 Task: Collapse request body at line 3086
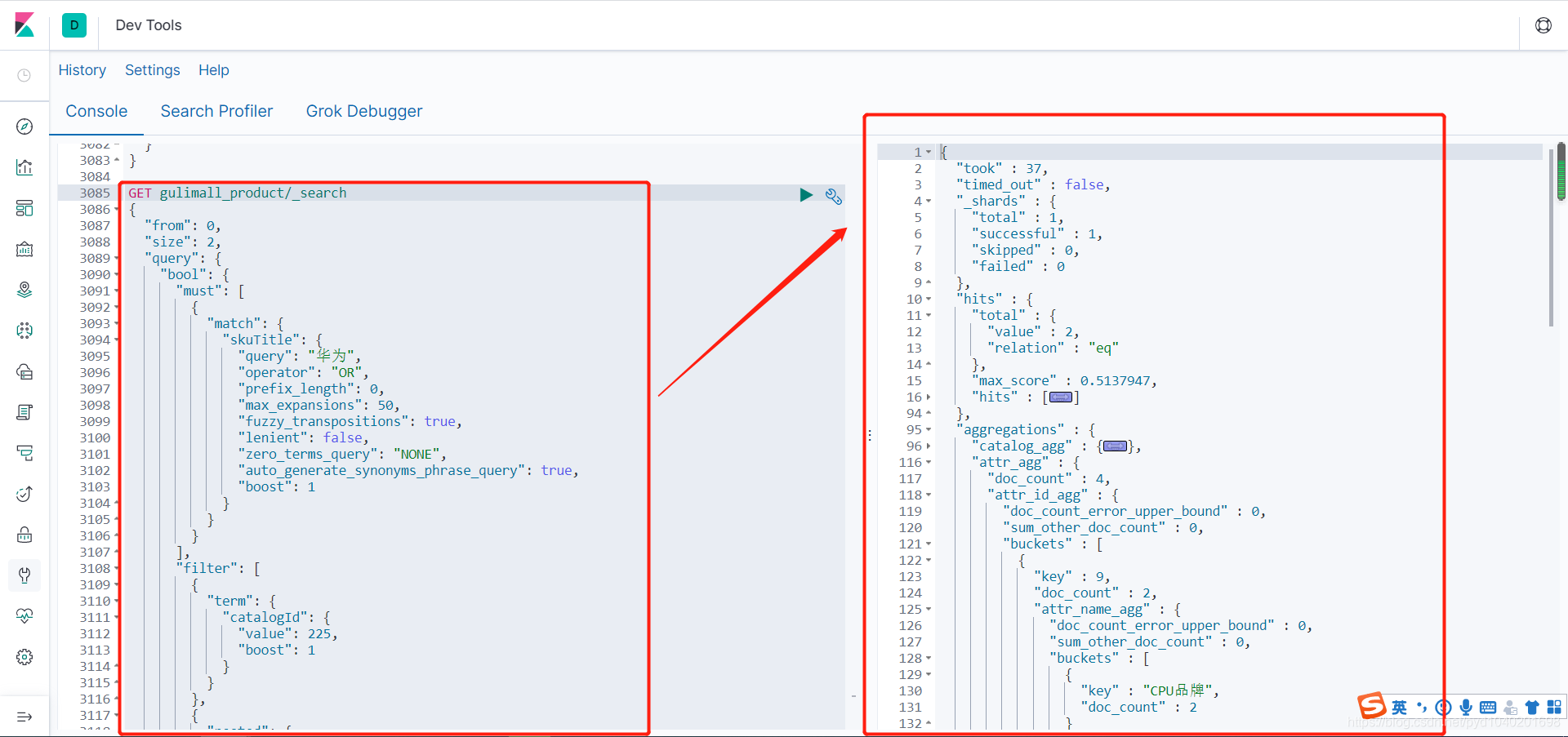tap(117, 210)
